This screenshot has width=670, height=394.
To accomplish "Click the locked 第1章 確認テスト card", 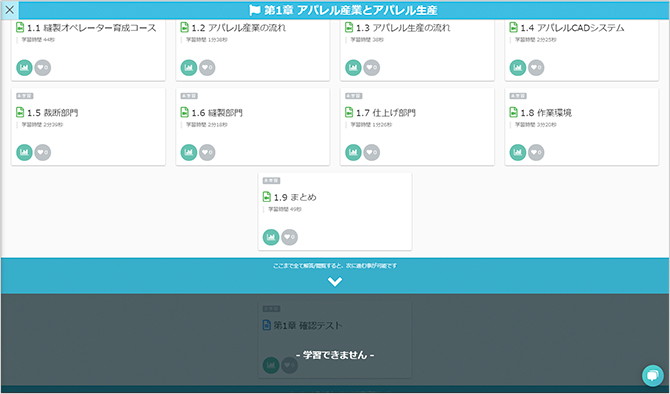I will click(335, 340).
